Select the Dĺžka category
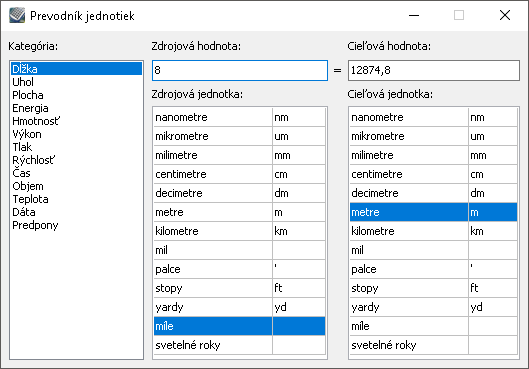Viewport: 529px width, 369px height. (76, 69)
